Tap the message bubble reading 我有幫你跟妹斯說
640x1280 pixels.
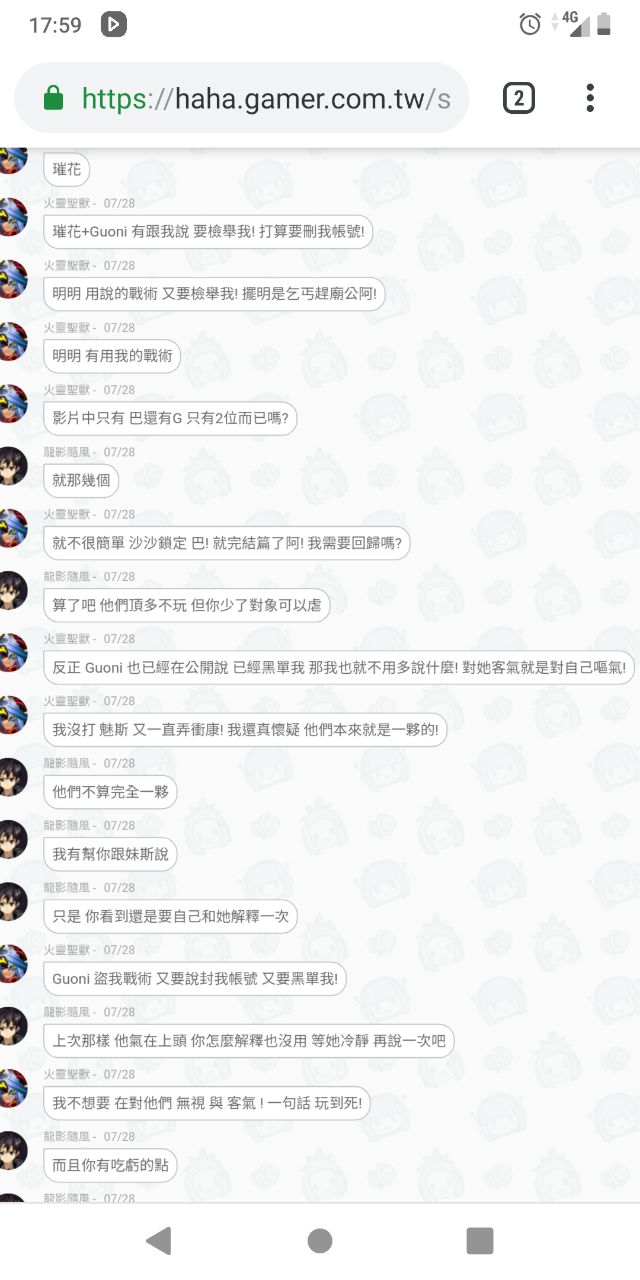tap(111, 854)
